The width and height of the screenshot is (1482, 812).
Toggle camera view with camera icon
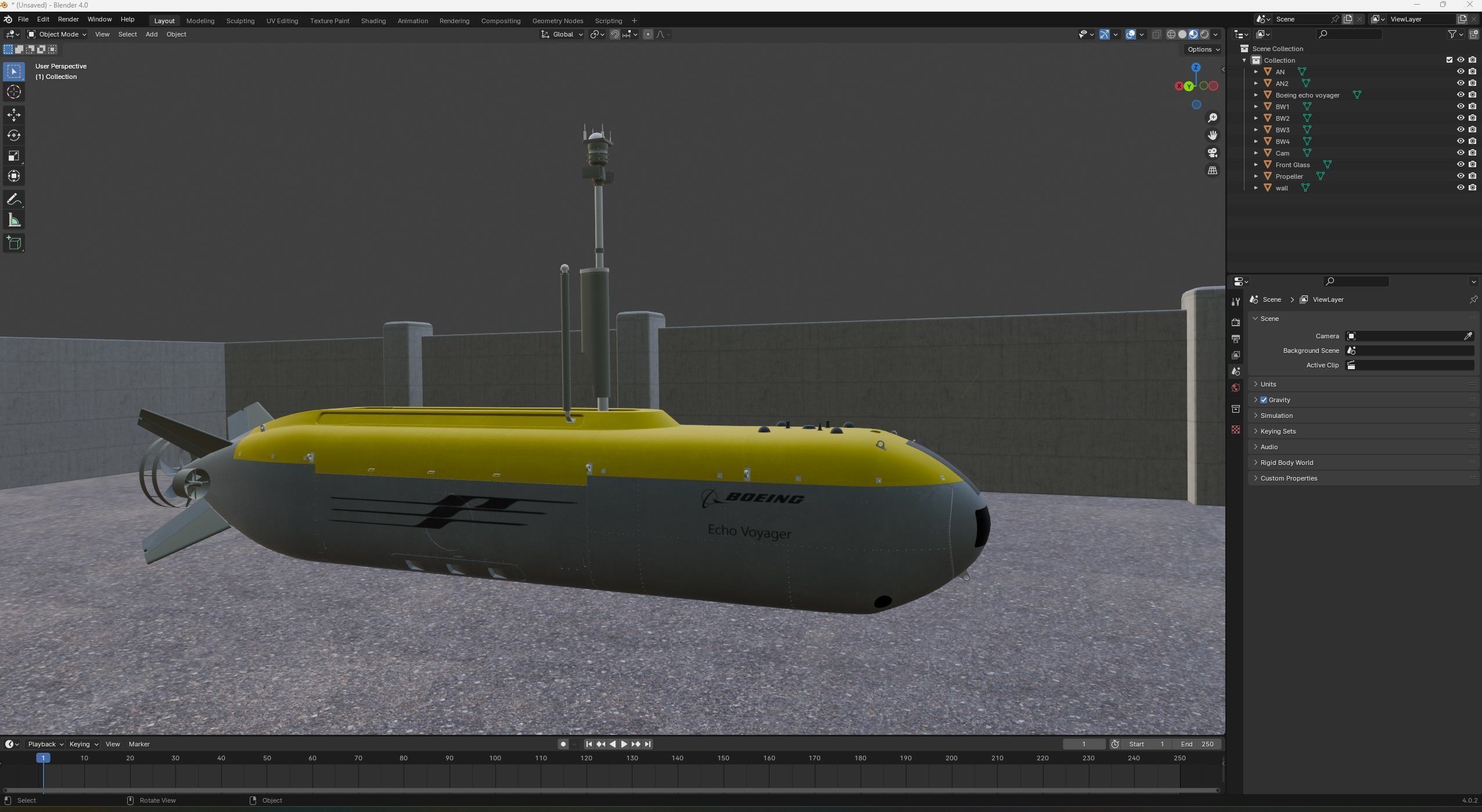(x=1213, y=153)
